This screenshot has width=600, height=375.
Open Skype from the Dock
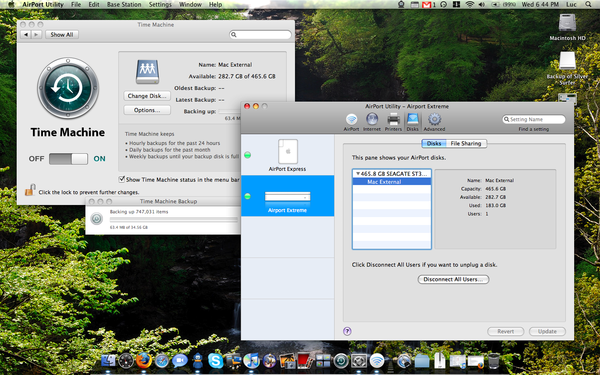click(x=215, y=360)
